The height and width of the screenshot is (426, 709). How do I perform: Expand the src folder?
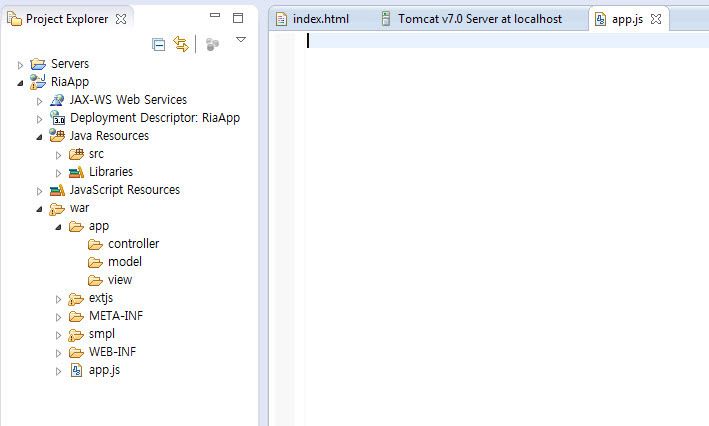point(58,155)
